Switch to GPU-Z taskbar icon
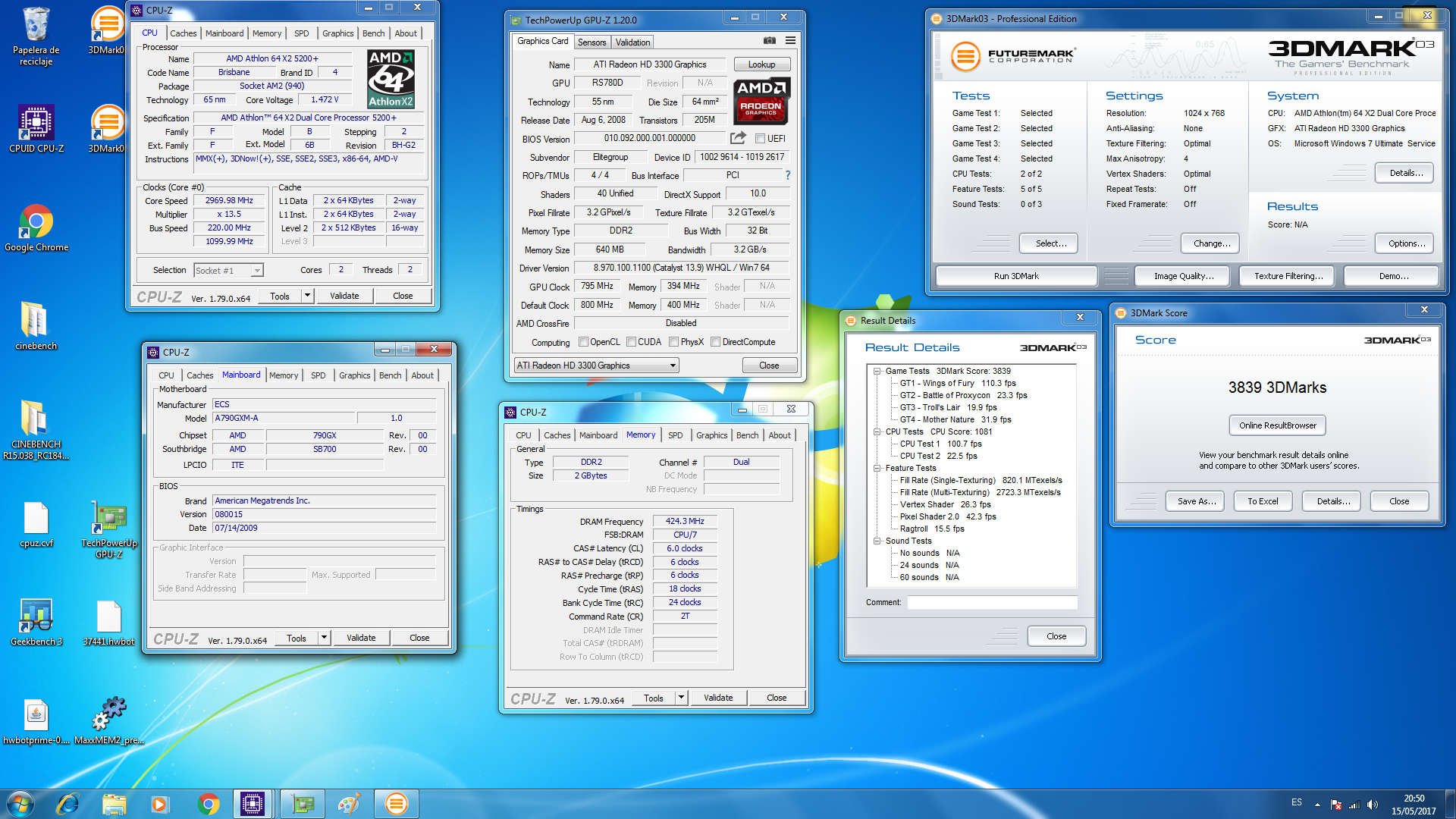 pyautogui.click(x=303, y=804)
